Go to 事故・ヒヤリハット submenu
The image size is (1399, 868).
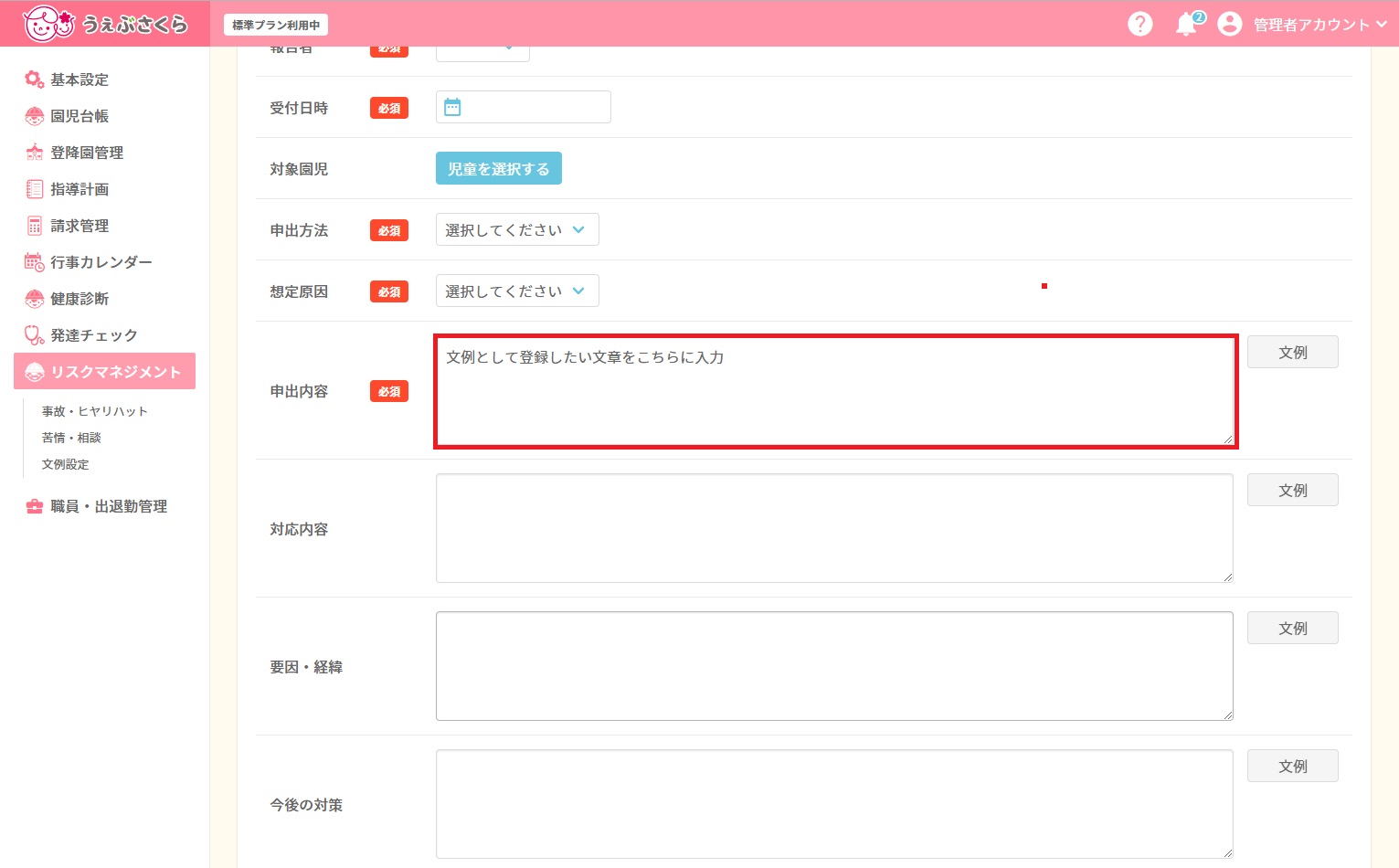click(x=94, y=411)
